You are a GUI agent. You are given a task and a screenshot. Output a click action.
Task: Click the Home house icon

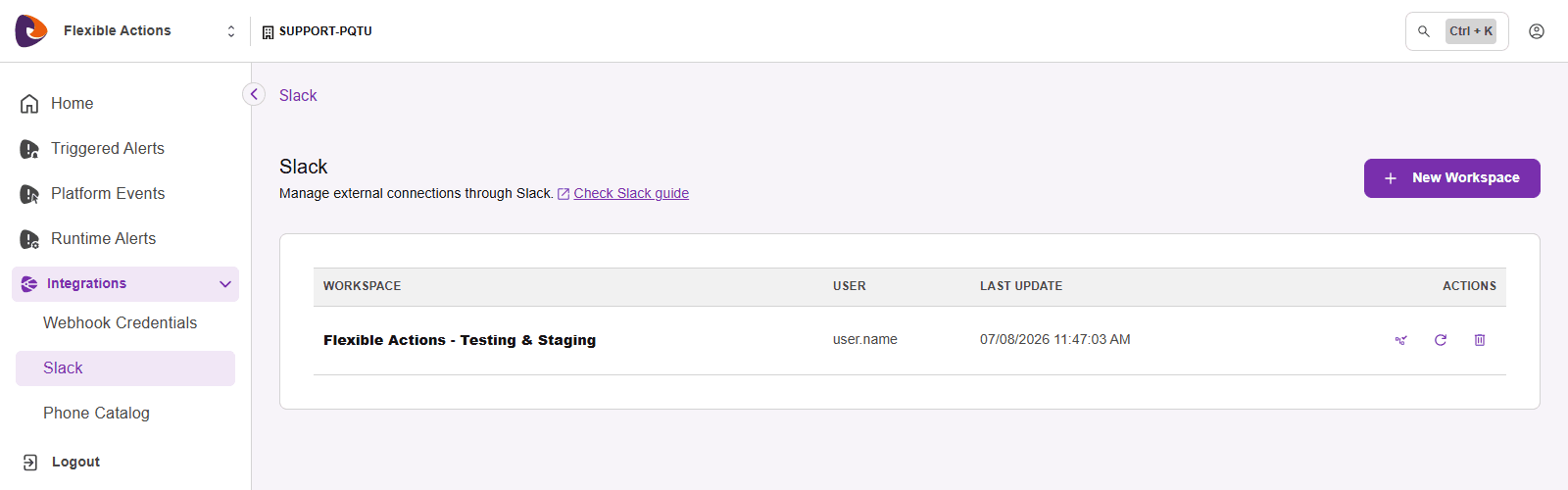[x=29, y=104]
